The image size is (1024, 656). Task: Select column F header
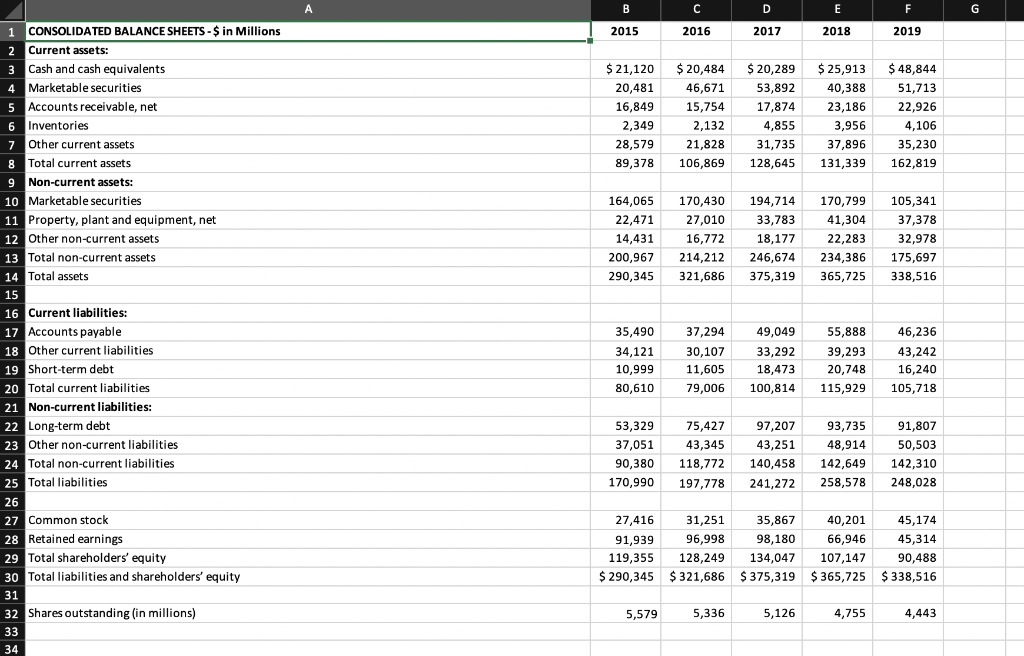(x=908, y=10)
